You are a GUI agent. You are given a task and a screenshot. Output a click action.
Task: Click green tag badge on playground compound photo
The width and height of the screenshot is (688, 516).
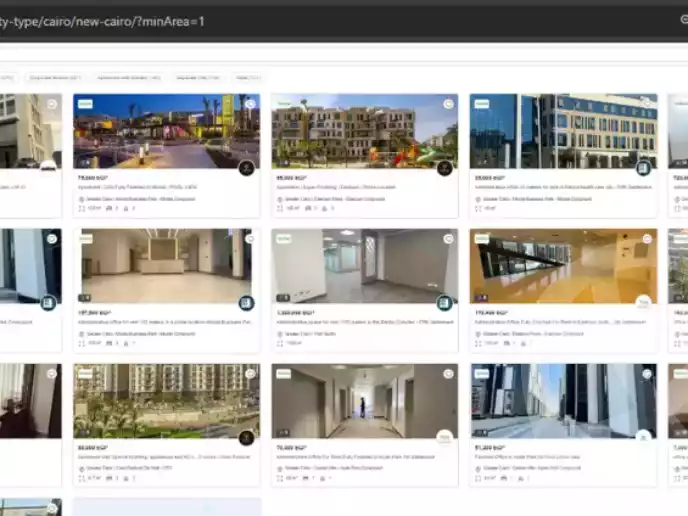[283, 104]
